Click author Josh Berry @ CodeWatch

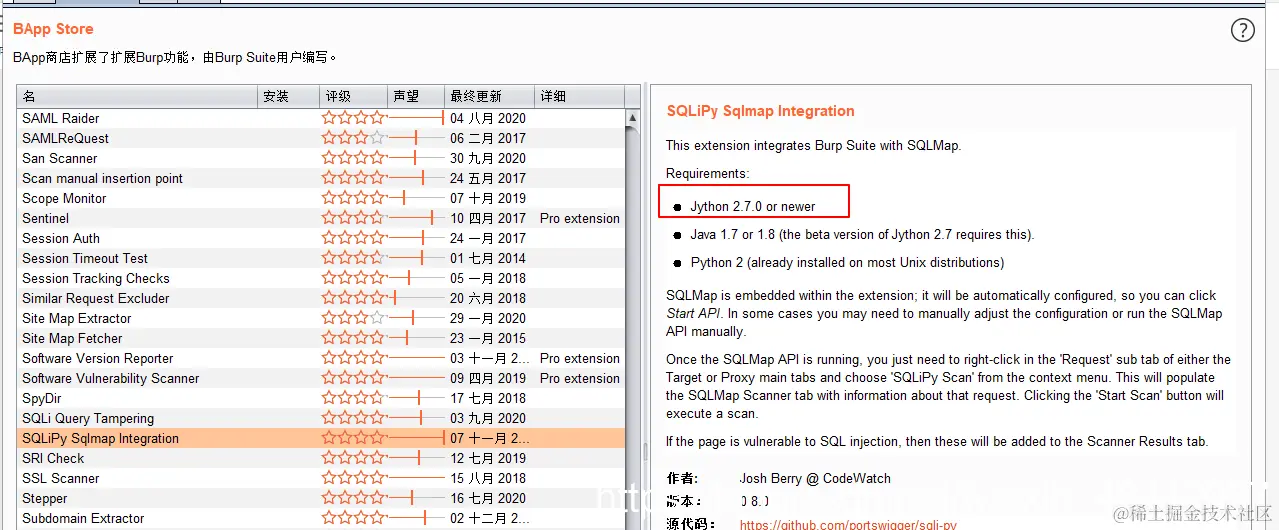point(815,478)
